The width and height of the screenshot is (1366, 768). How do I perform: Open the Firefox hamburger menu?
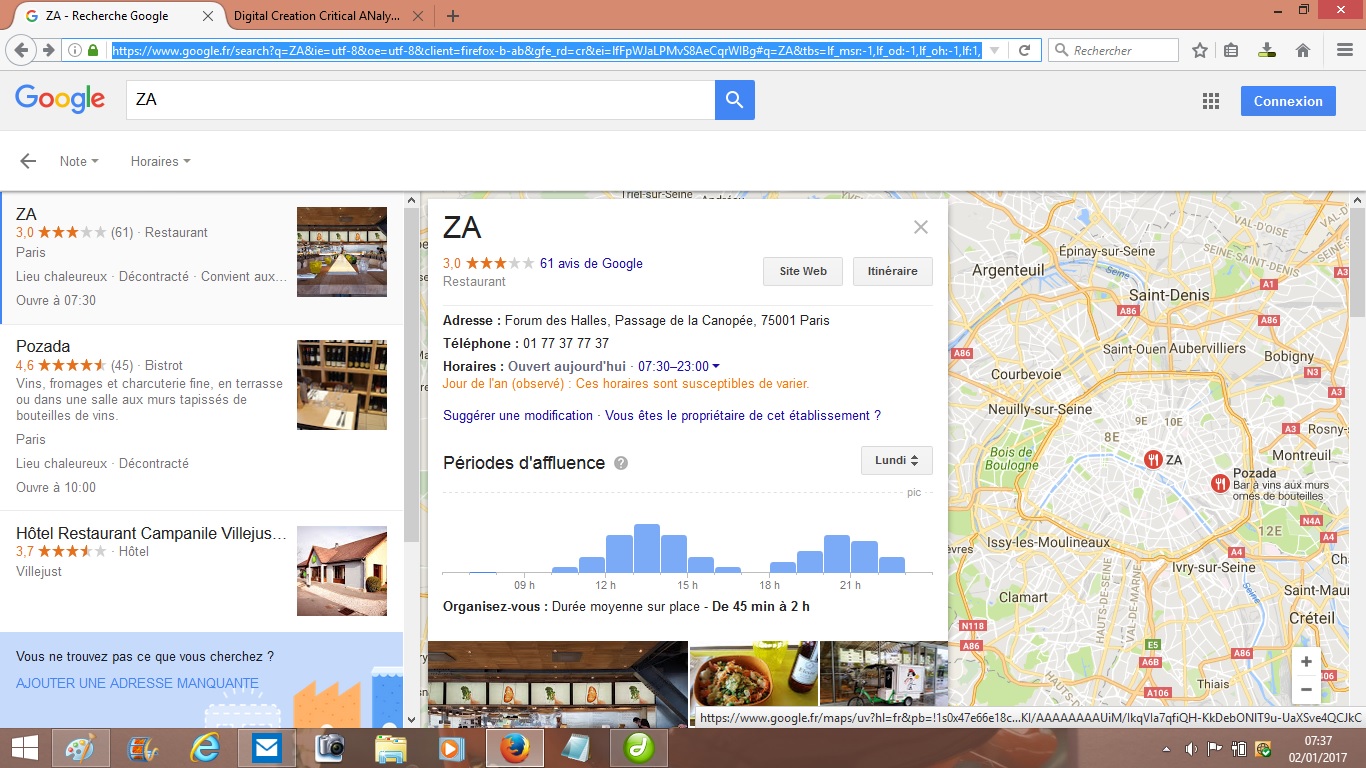click(x=1344, y=50)
